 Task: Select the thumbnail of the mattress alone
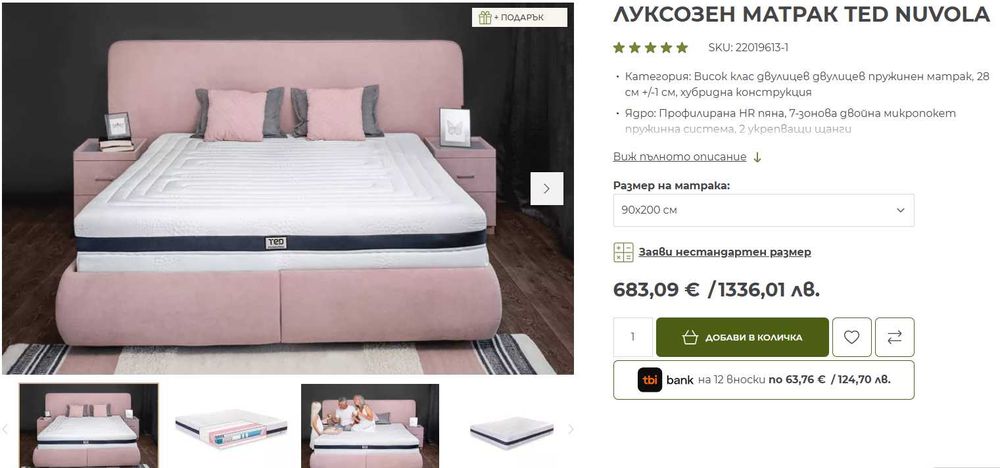pos(511,432)
